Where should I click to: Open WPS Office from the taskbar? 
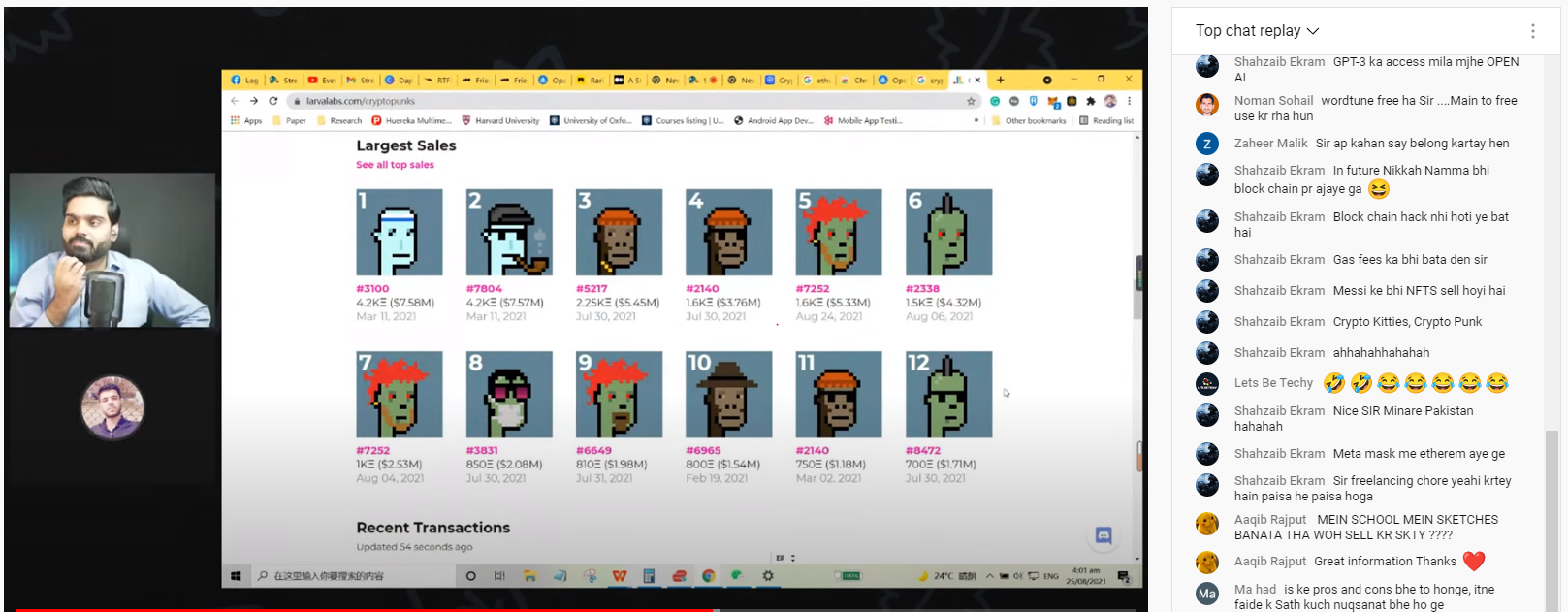620,576
